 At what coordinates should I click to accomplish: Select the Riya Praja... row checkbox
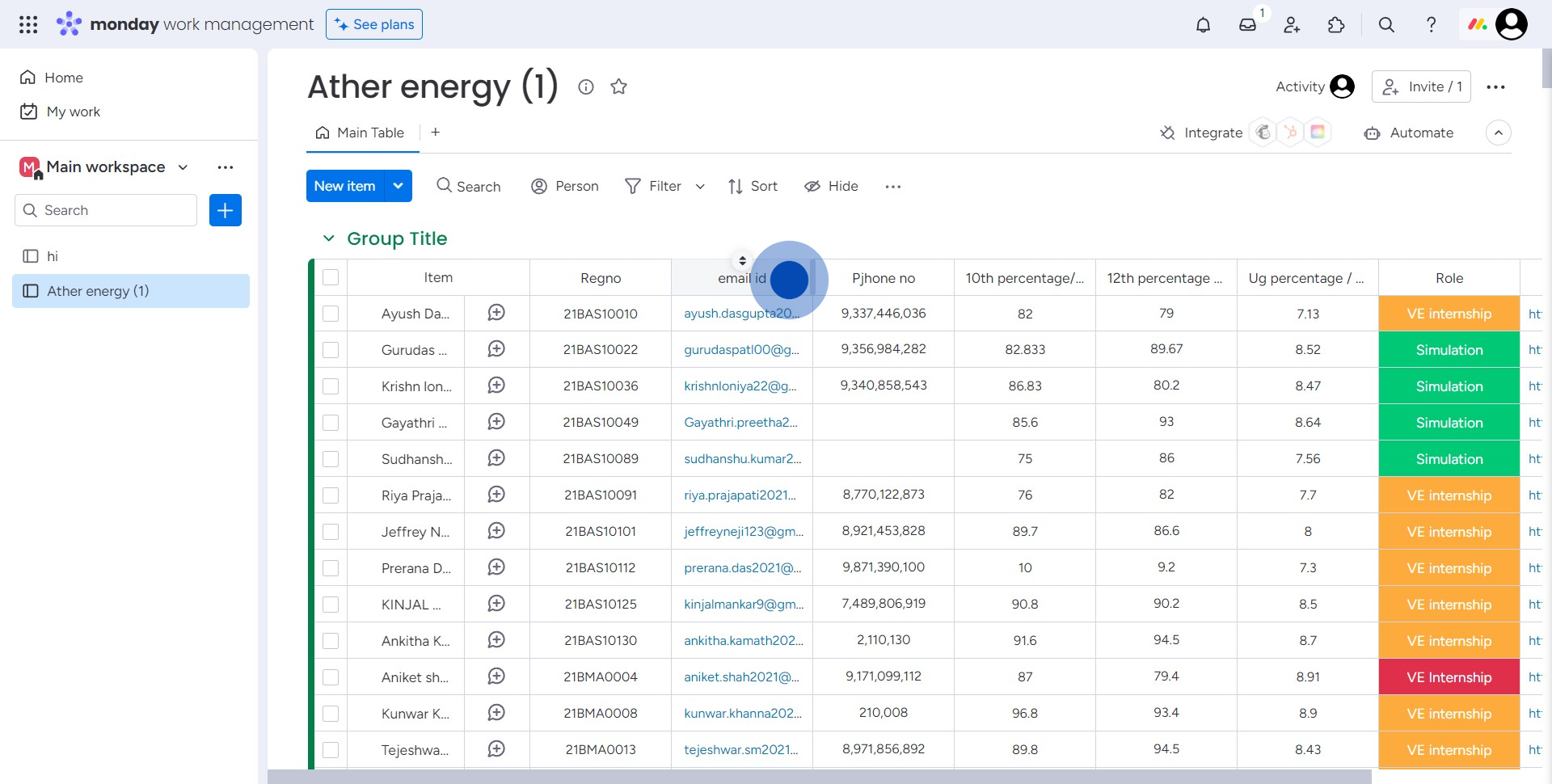pyautogui.click(x=331, y=495)
